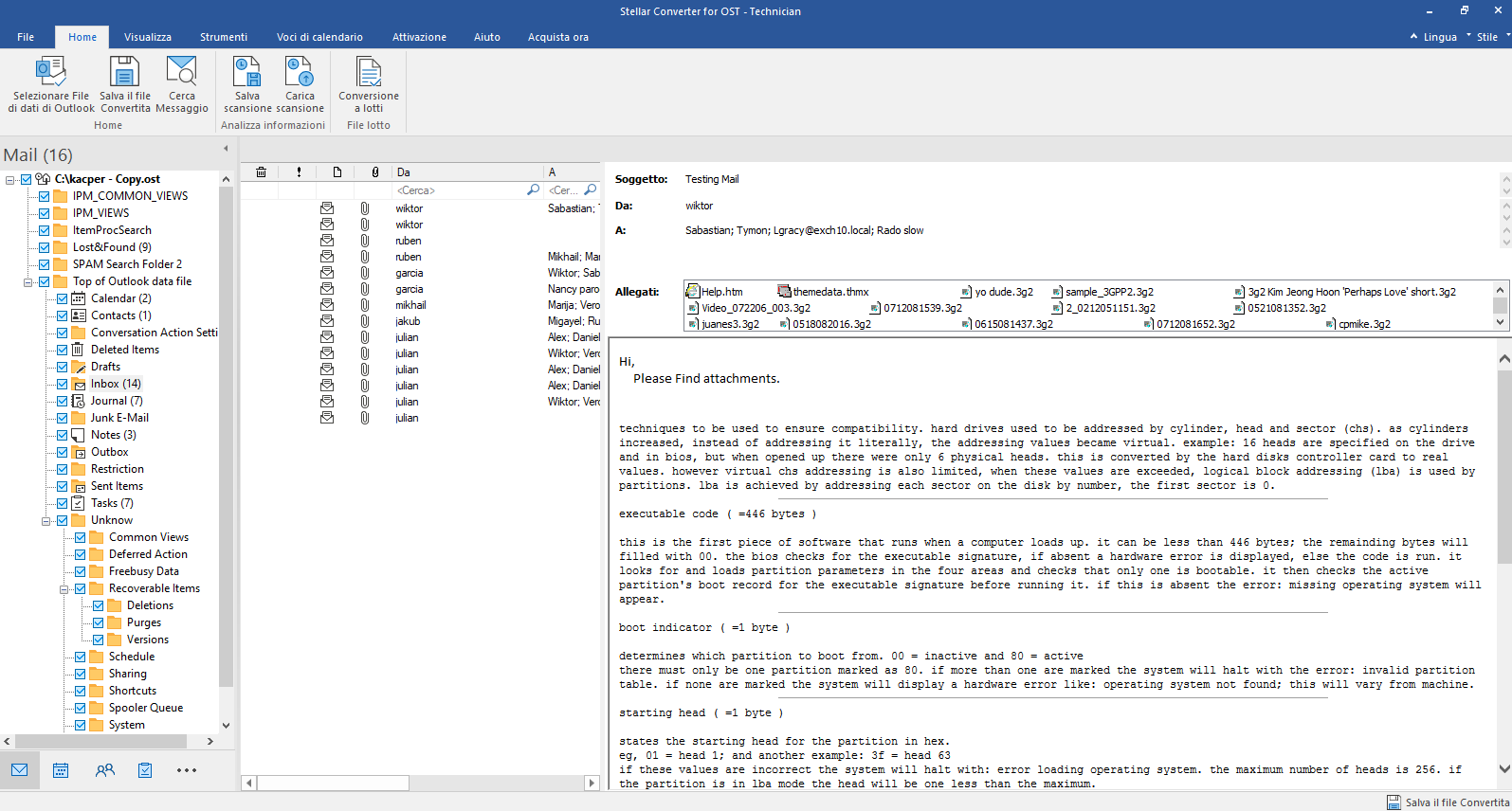This screenshot has height=811, width=1512.
Task: Select Drafts folder
Action: pyautogui.click(x=105, y=367)
